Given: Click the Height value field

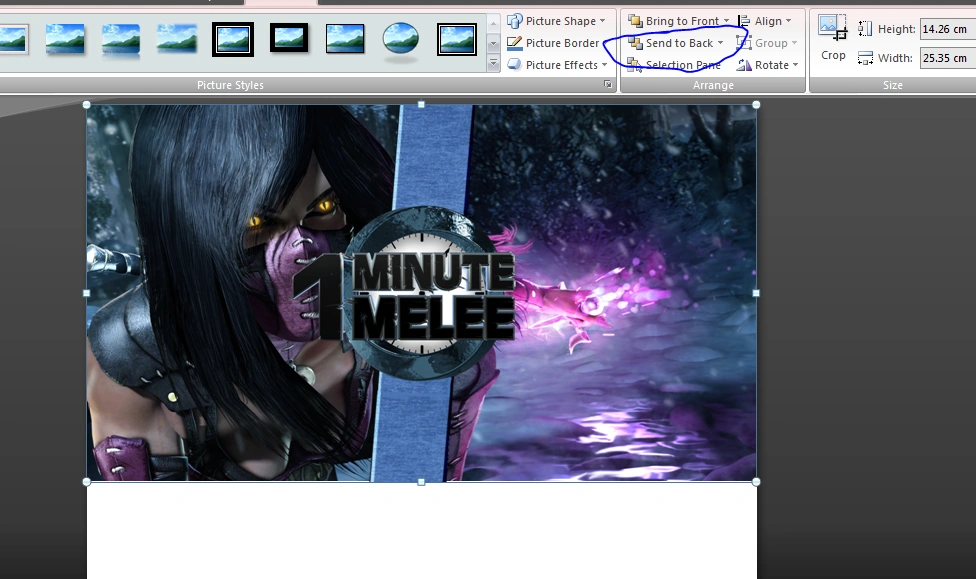Looking at the screenshot, I should (947, 29).
